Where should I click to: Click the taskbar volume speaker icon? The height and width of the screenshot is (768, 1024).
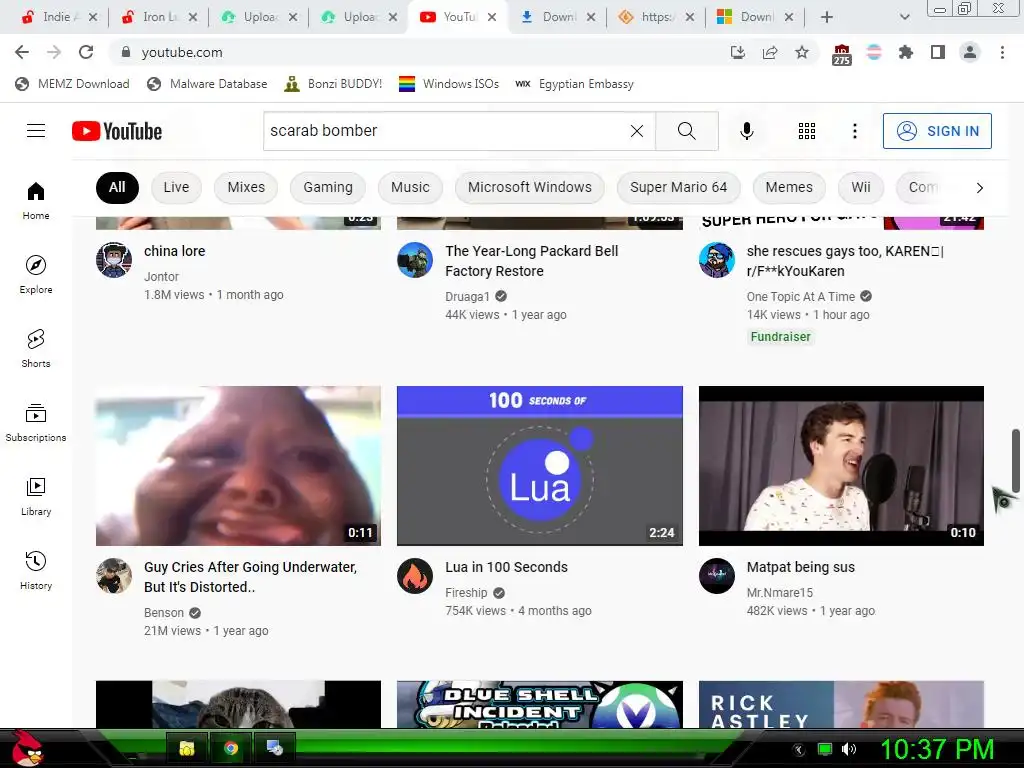point(848,749)
